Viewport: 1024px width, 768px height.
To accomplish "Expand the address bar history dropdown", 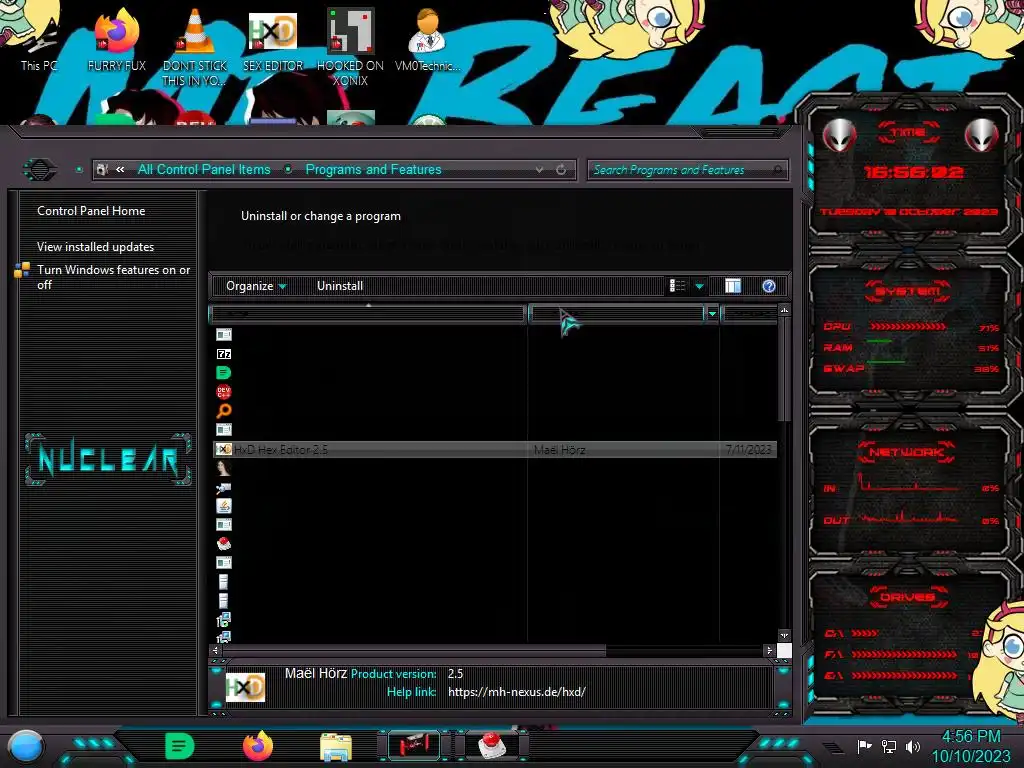I will click(x=539, y=170).
